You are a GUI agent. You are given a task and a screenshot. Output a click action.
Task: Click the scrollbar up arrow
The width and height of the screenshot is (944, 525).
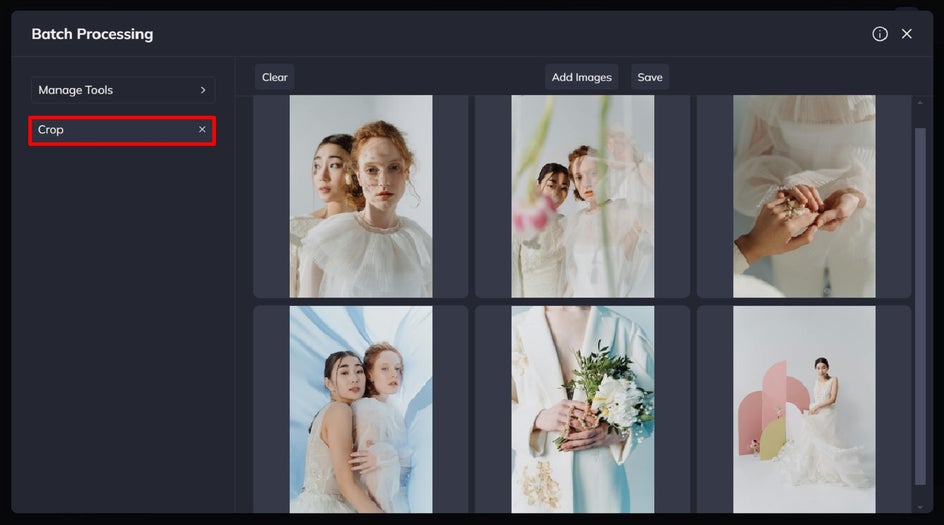(920, 103)
